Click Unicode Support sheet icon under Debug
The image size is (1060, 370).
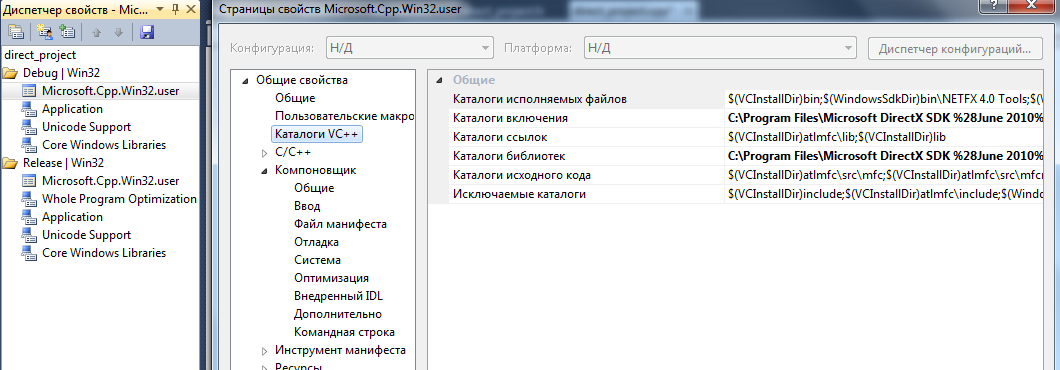29,127
